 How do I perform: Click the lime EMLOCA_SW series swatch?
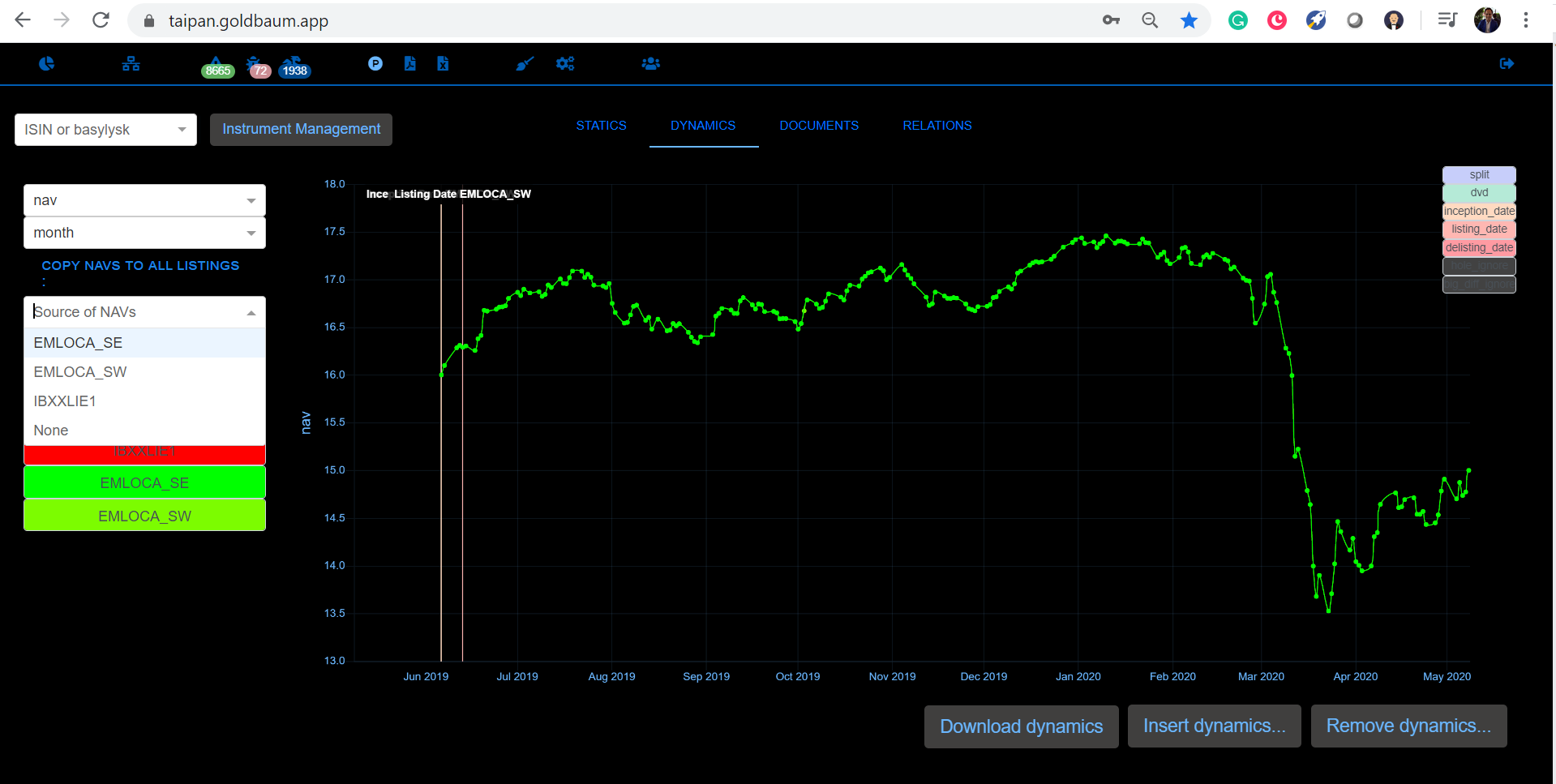144,516
